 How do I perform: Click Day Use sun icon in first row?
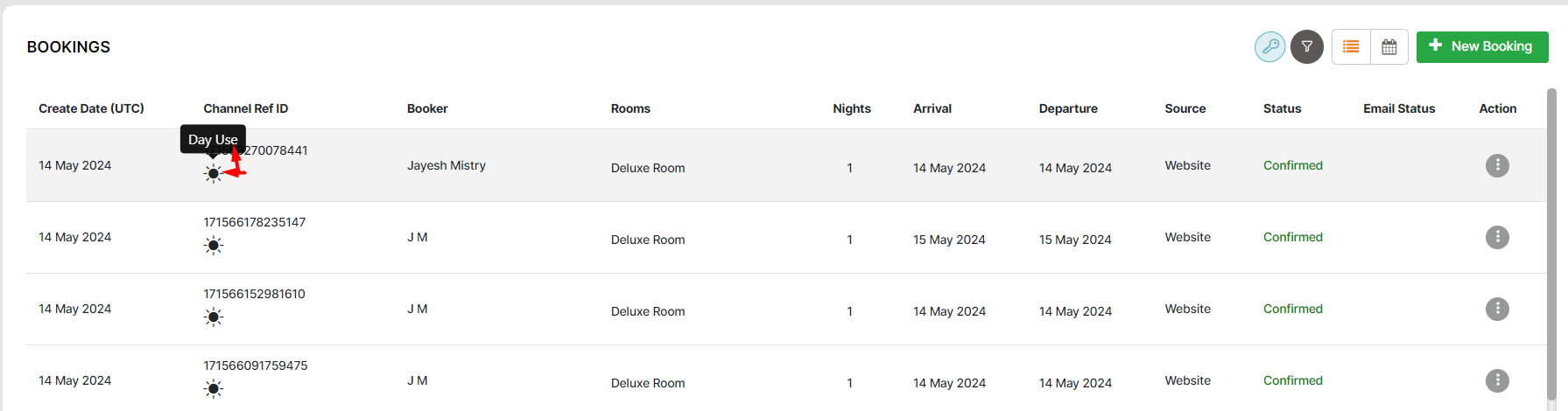click(213, 173)
